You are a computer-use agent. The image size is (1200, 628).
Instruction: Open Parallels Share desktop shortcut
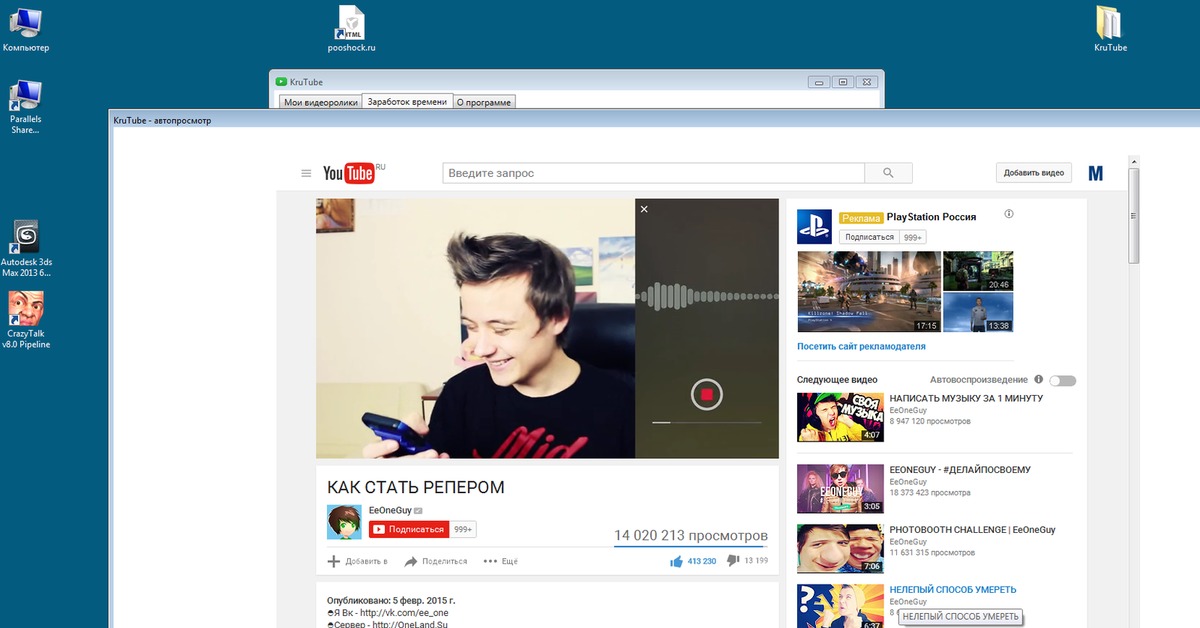(x=25, y=107)
